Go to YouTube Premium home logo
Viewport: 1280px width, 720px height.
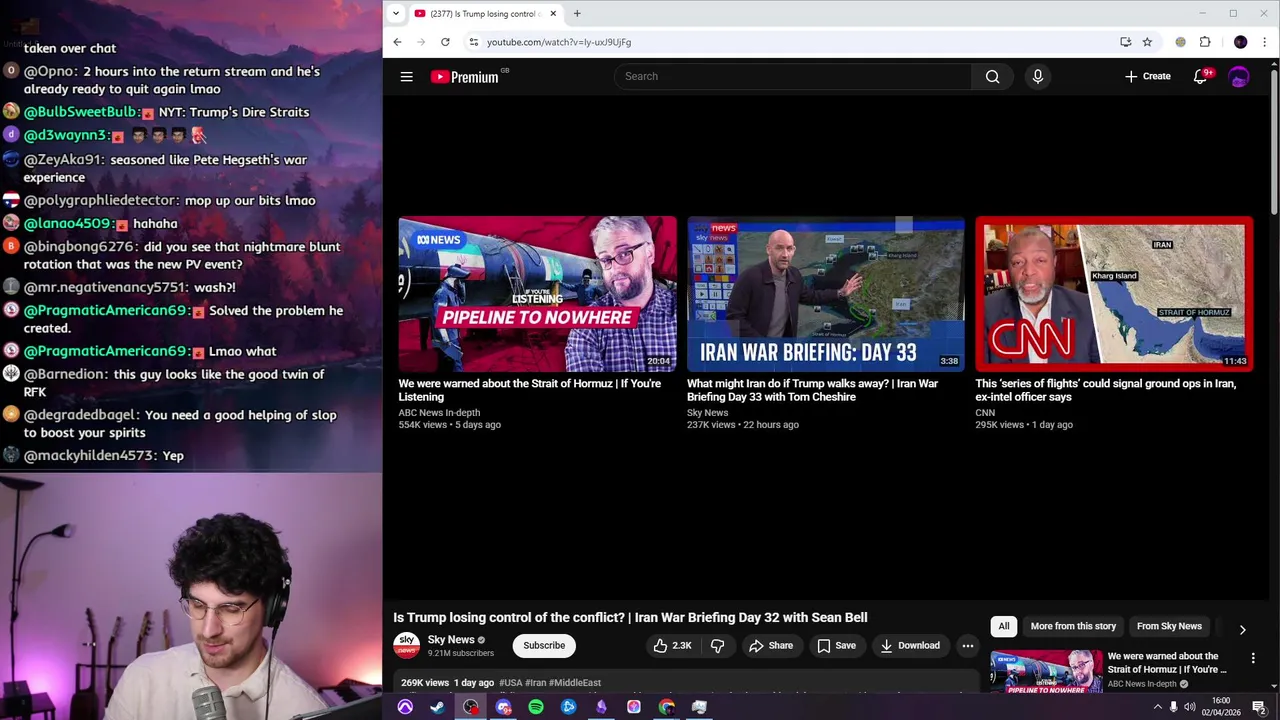(466, 77)
